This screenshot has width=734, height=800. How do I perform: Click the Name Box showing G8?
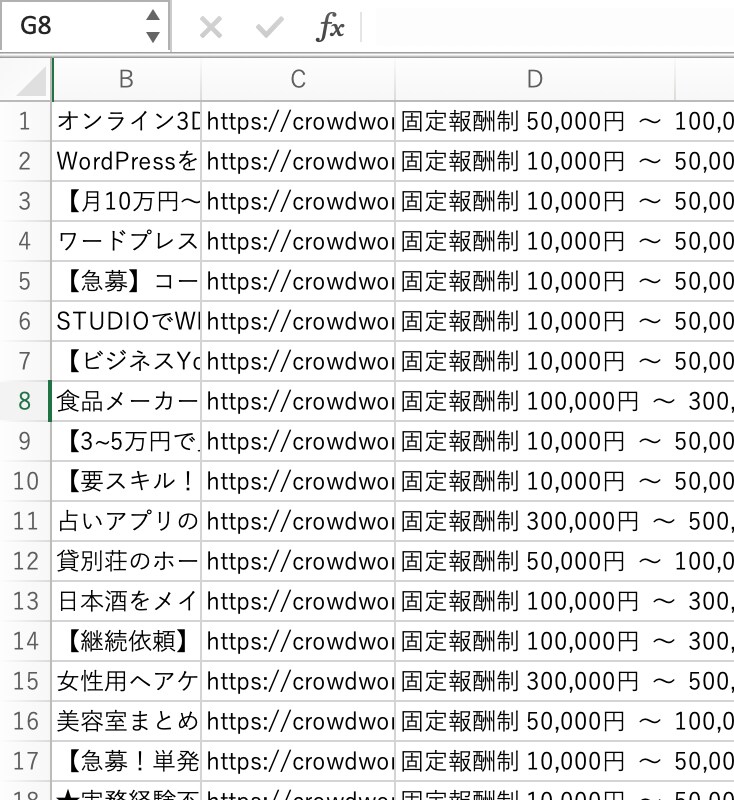84,26
